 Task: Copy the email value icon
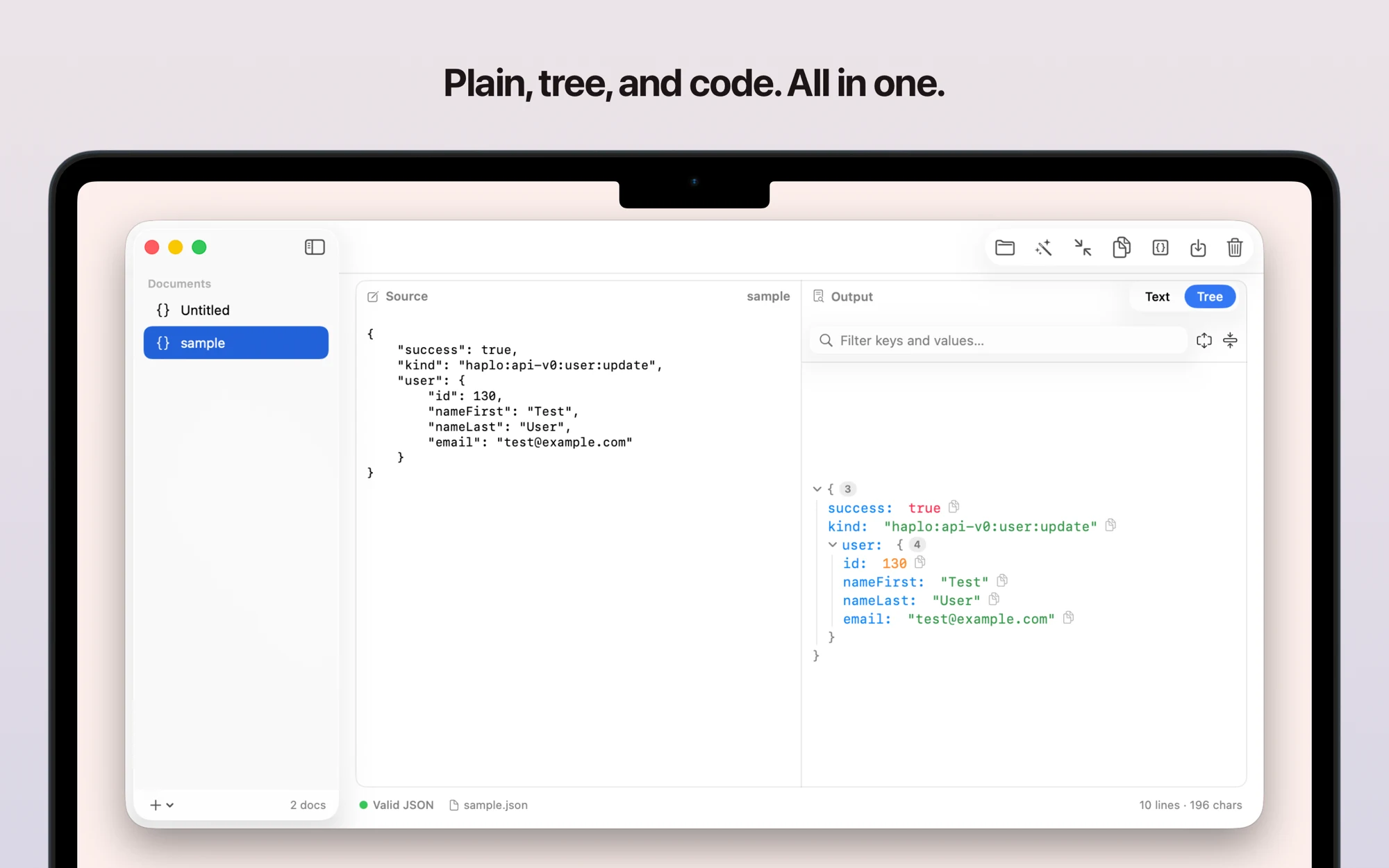point(1068,617)
